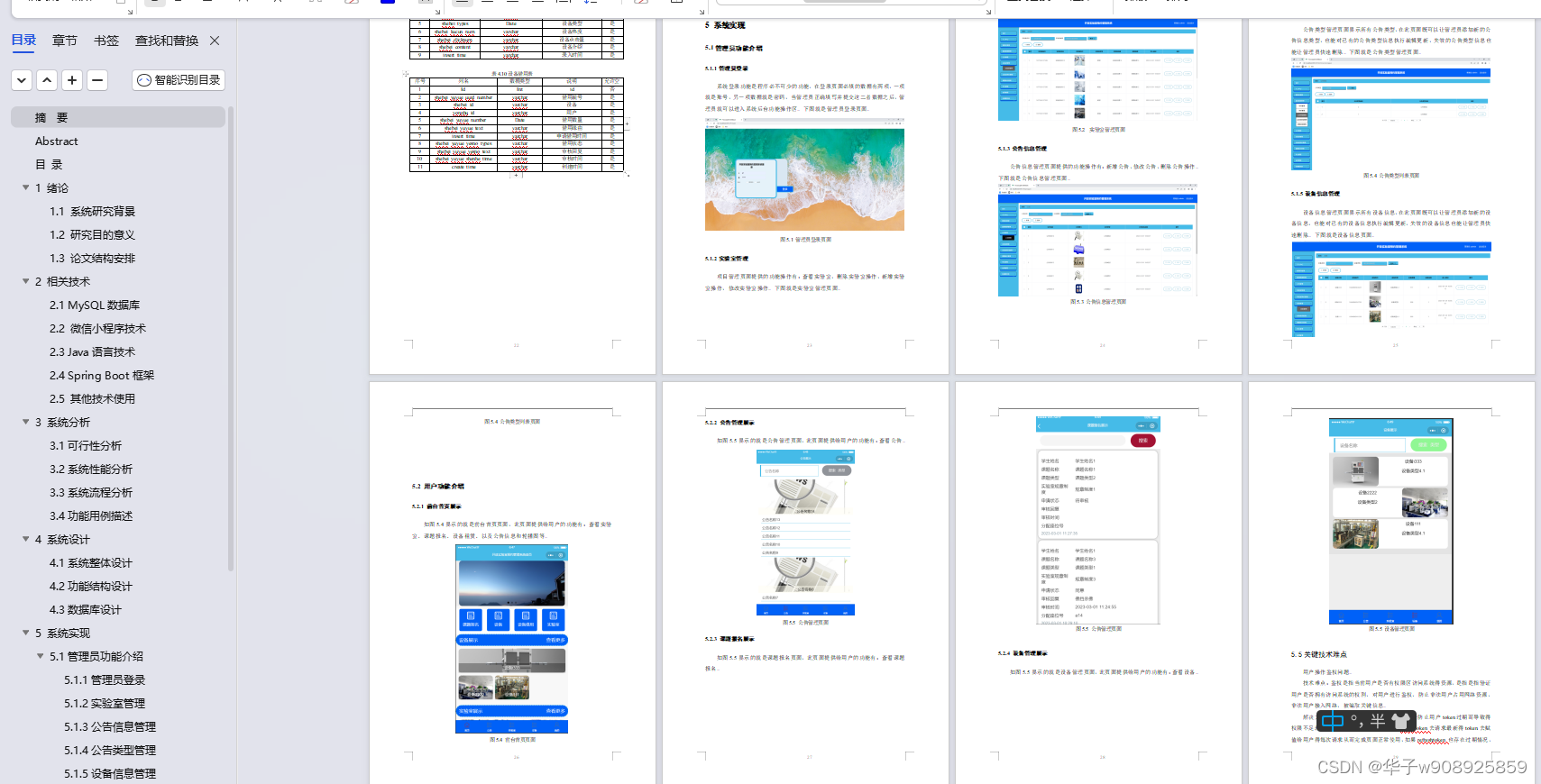Screen dimensions: 1541x784
Task: Click the device list mobile screenshot image
Action: (x=1390, y=521)
